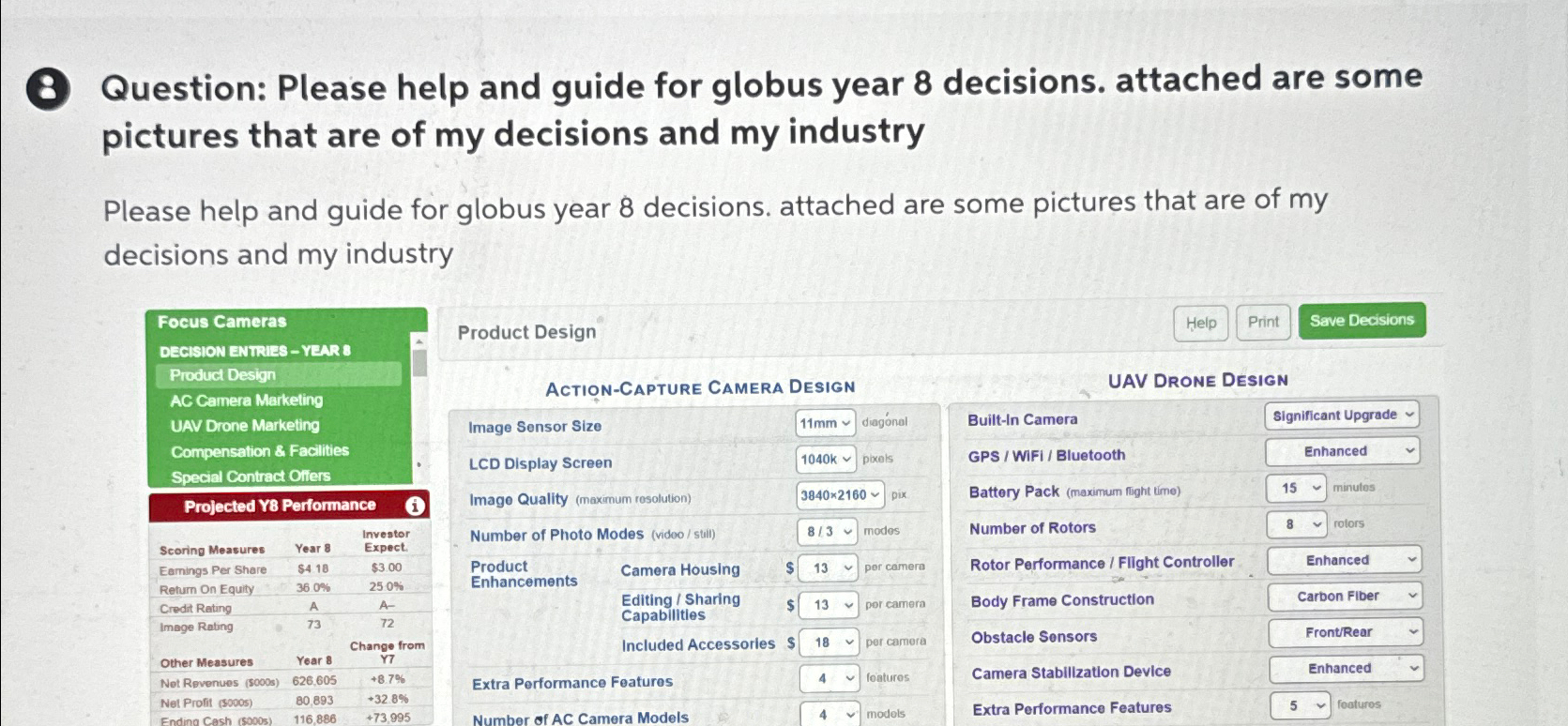This screenshot has height=726, width=1568.
Task: Click the Print button
Action: pyautogui.click(x=1263, y=322)
